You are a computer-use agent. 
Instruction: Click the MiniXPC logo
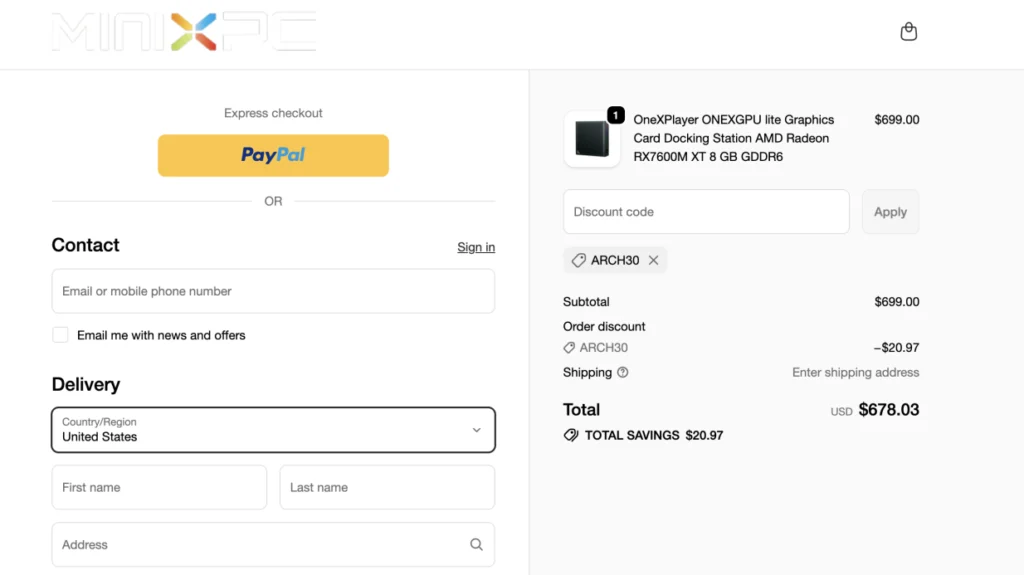pos(185,32)
